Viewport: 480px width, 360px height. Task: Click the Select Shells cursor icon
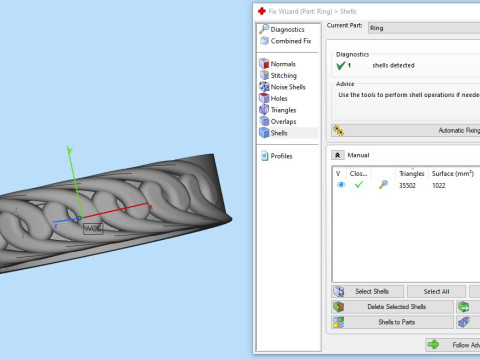339,291
